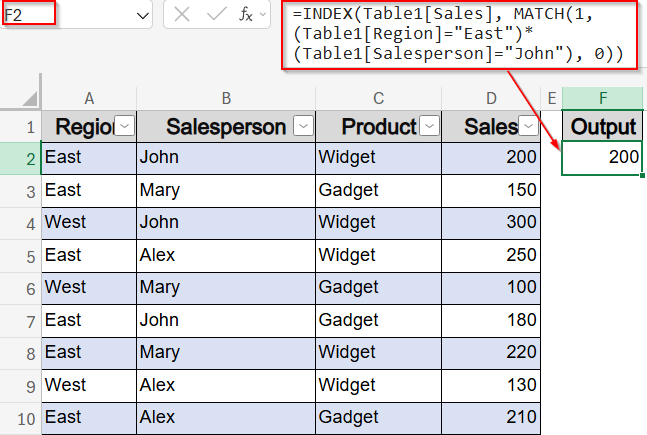Viewport: 647px width, 435px height.
Task: Click Gadget in row 3
Action: pos(379,191)
